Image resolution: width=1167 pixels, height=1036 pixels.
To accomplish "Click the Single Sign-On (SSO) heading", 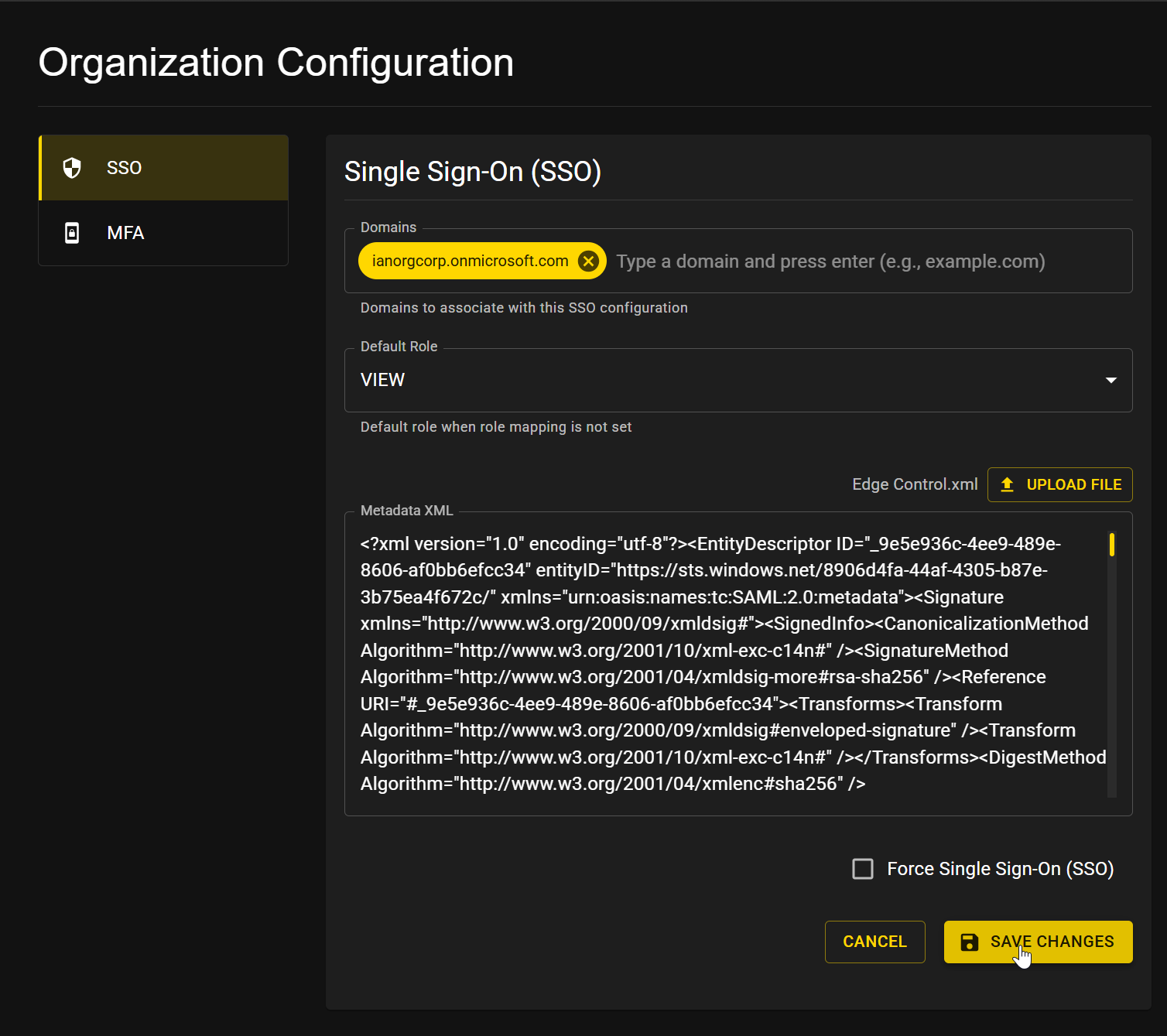I will [473, 172].
